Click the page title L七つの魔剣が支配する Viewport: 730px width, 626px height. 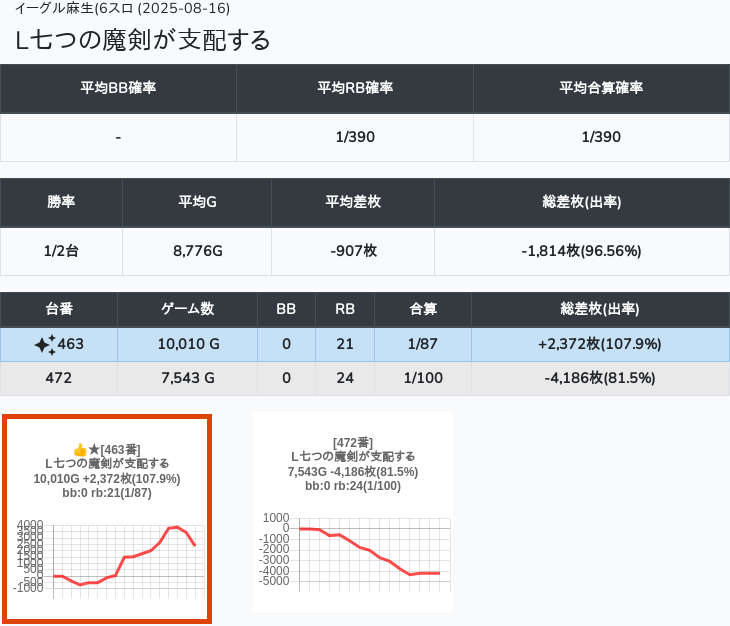tap(143, 40)
